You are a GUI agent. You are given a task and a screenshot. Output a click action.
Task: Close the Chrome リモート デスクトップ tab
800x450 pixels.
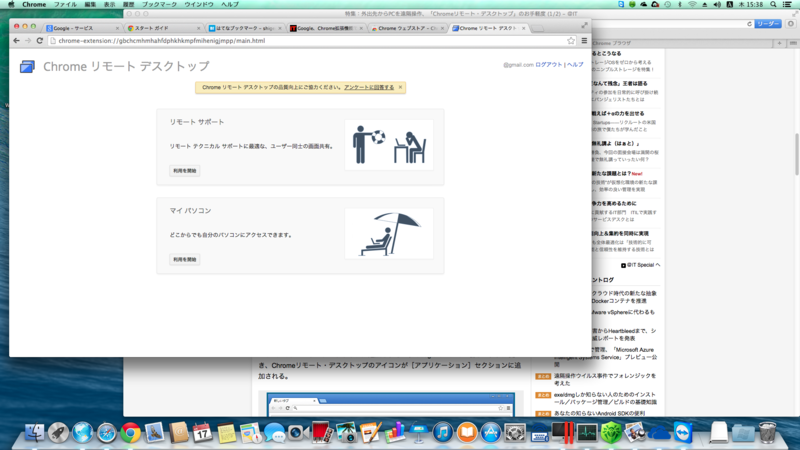pos(523,29)
